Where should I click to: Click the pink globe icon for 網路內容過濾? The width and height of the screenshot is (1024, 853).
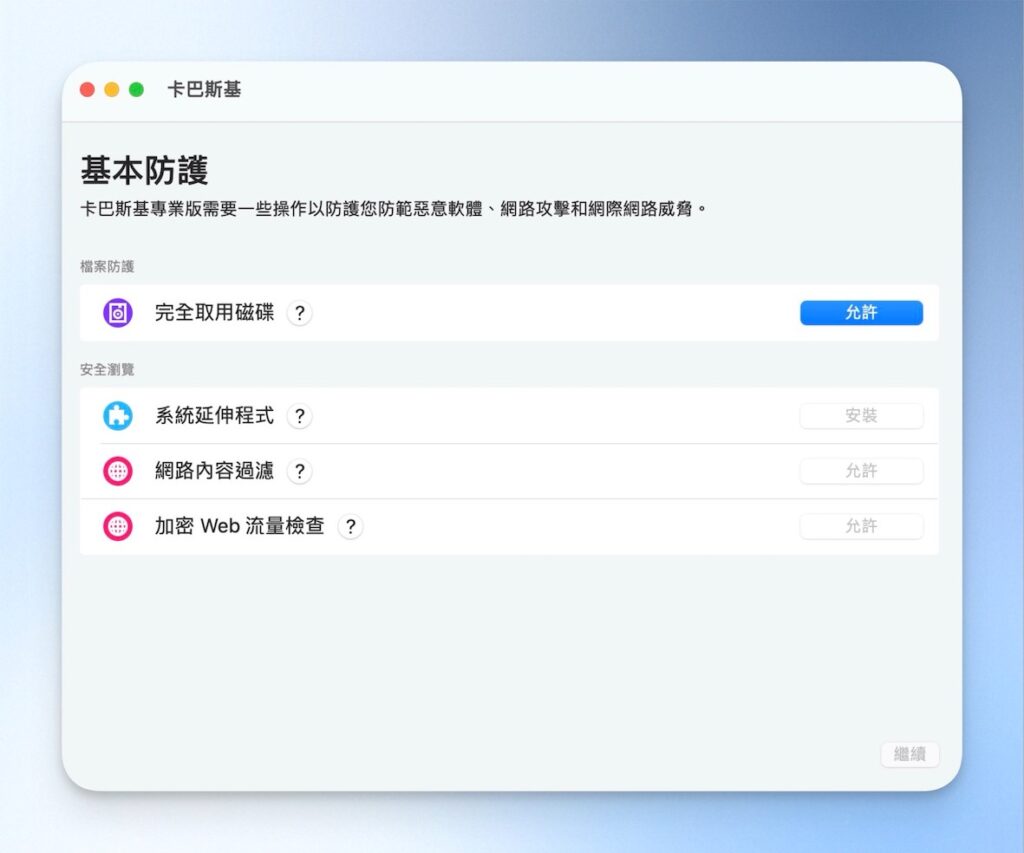[118, 471]
